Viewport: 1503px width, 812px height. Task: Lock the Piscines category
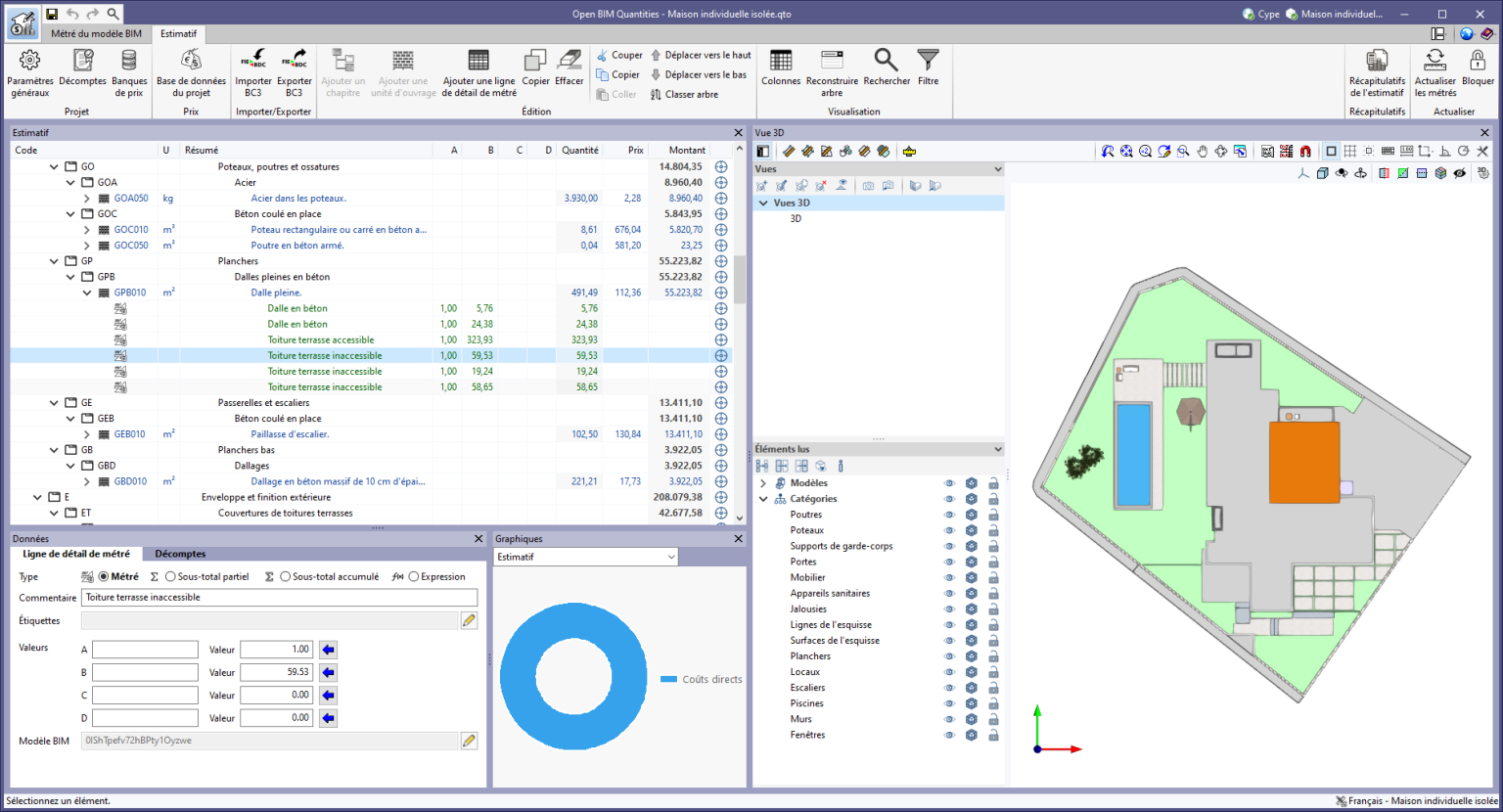(993, 703)
